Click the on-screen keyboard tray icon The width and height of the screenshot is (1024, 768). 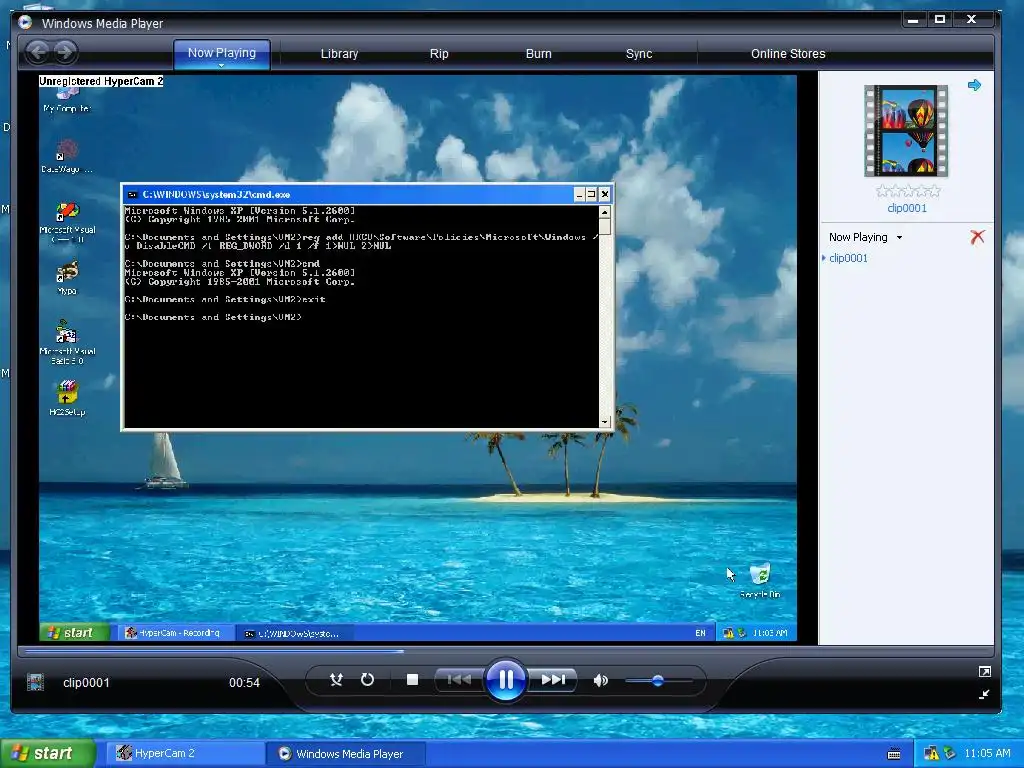(894, 754)
